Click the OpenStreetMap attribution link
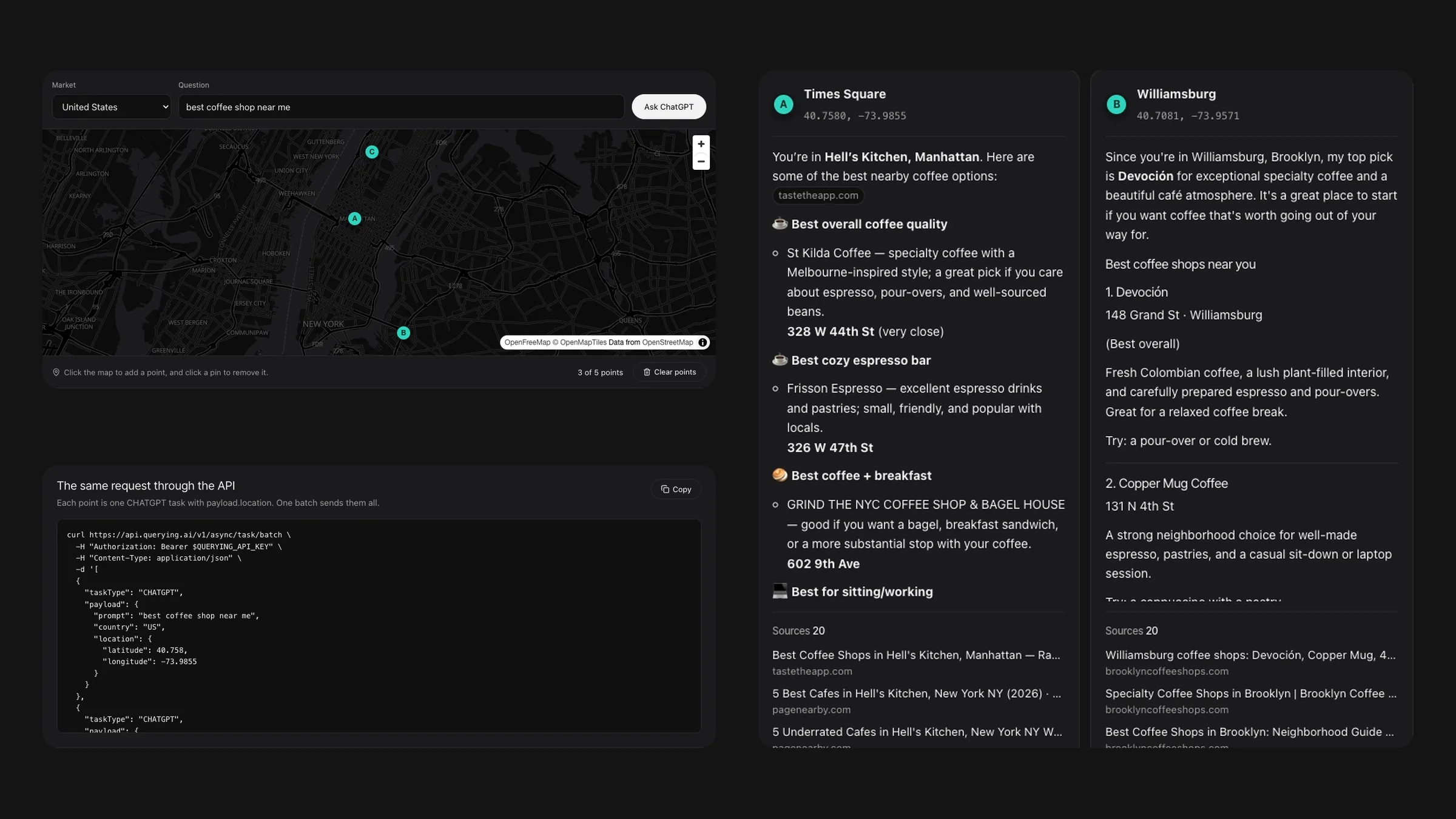Viewport: 1456px width, 819px height. 667,342
